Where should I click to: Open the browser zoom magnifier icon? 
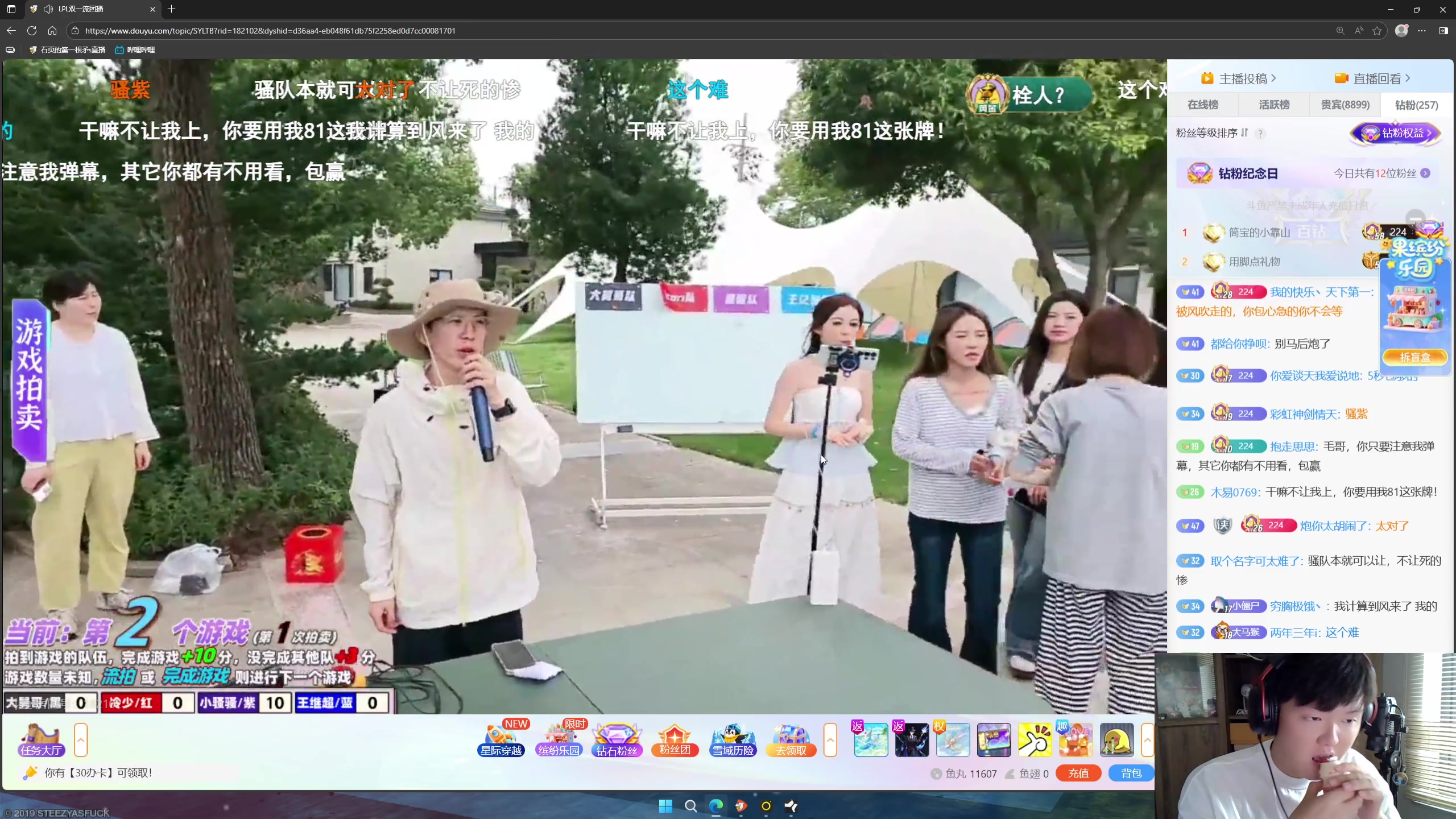click(x=1341, y=31)
